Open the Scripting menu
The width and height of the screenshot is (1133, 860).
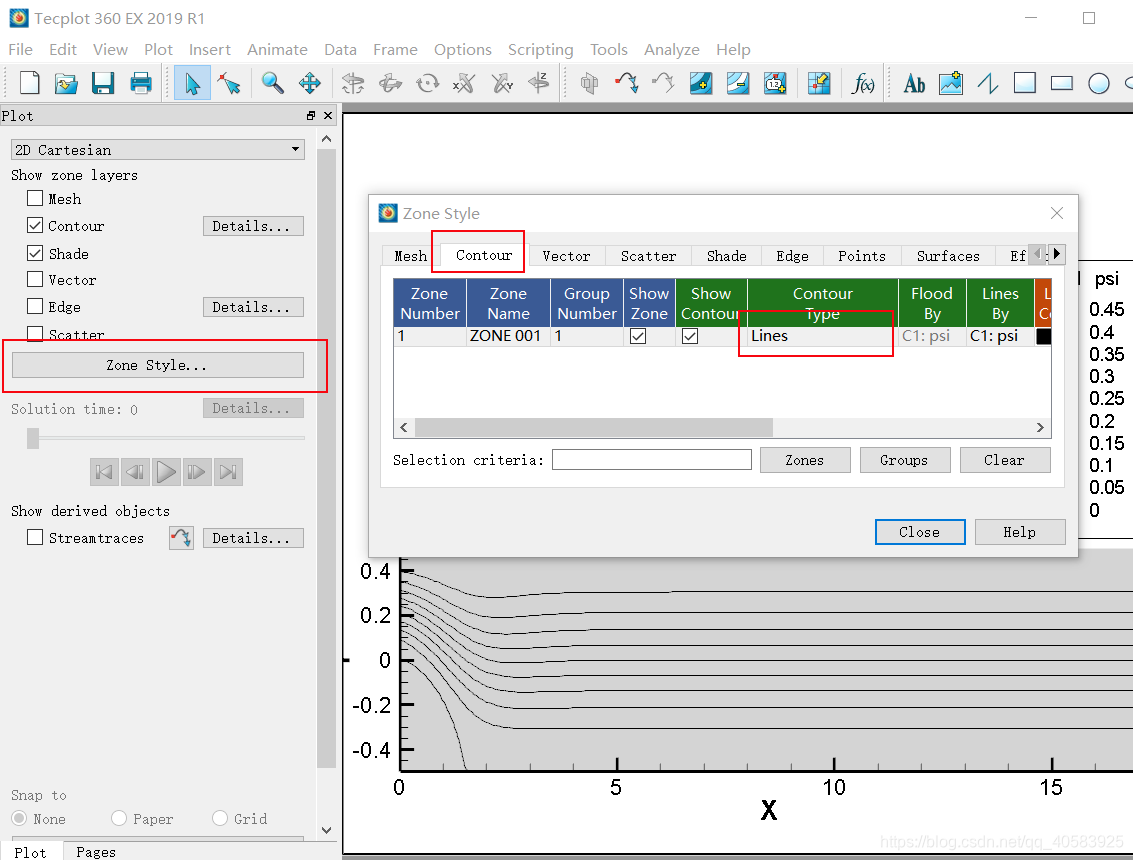point(540,50)
